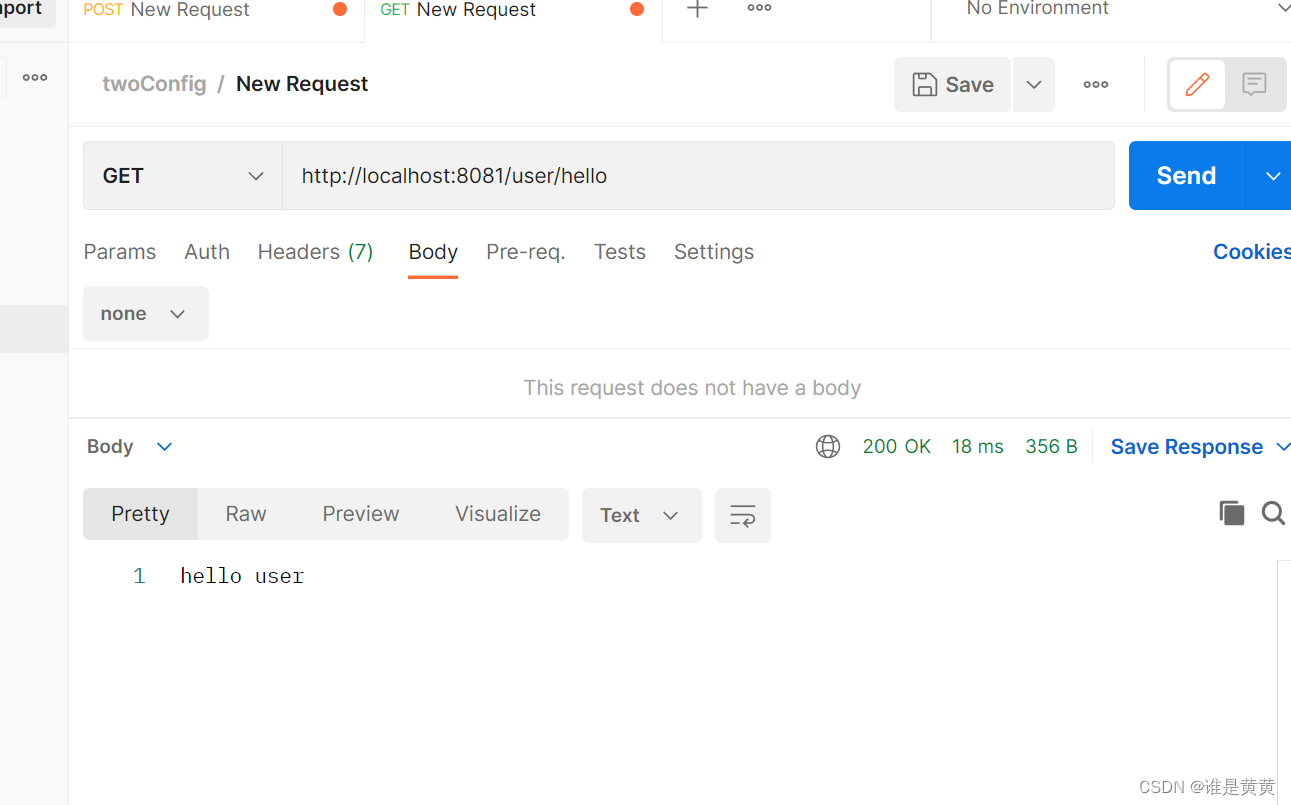Open request more-actions menu beside Save
This screenshot has width=1291, height=805.
point(1096,84)
